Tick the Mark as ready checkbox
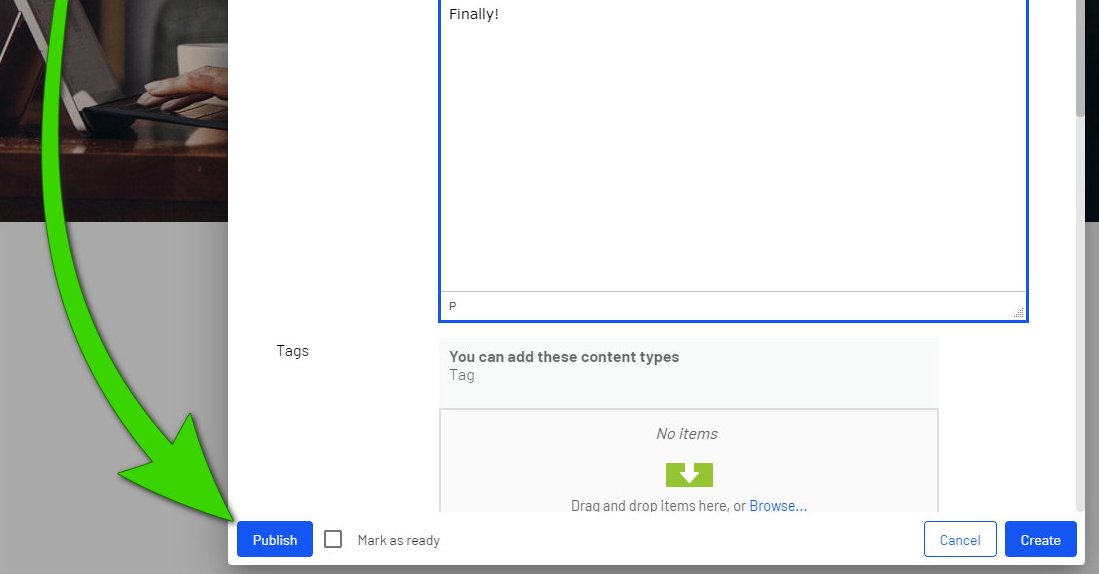This screenshot has height=574, width=1099. tap(333, 539)
